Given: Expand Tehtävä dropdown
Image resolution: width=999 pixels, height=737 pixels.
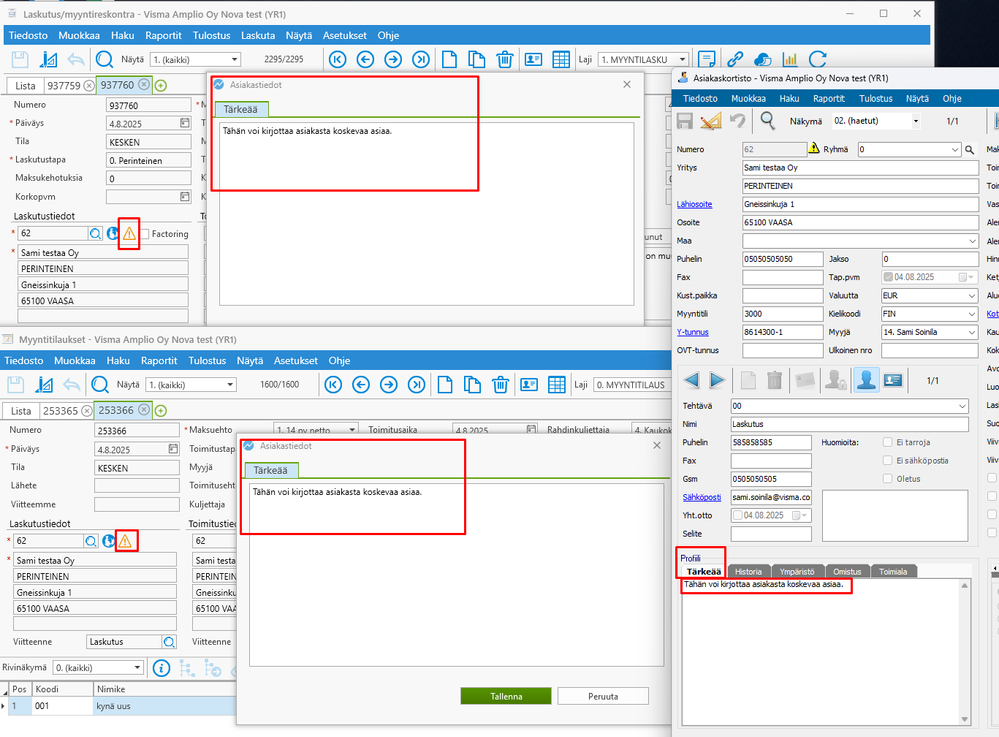Looking at the screenshot, I should point(962,406).
